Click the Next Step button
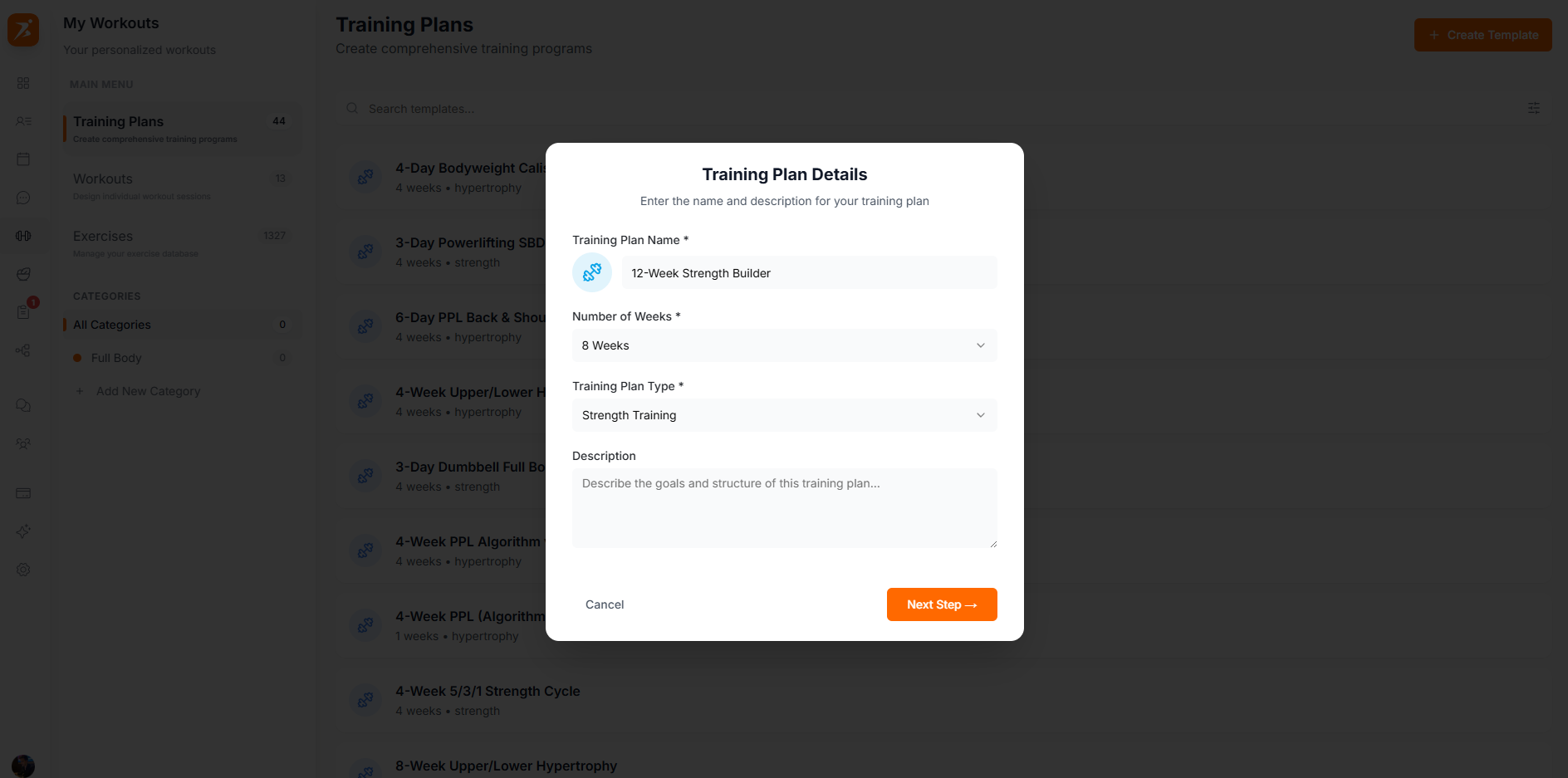 tap(942, 604)
